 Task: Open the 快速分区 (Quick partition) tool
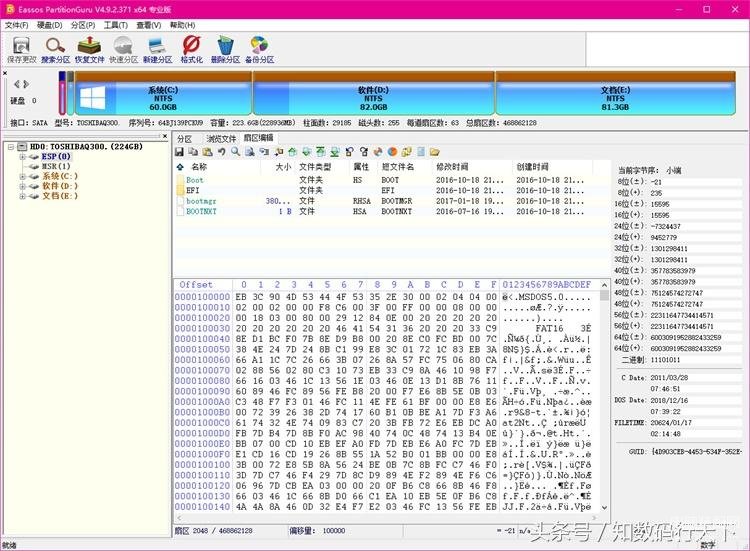tap(123, 50)
